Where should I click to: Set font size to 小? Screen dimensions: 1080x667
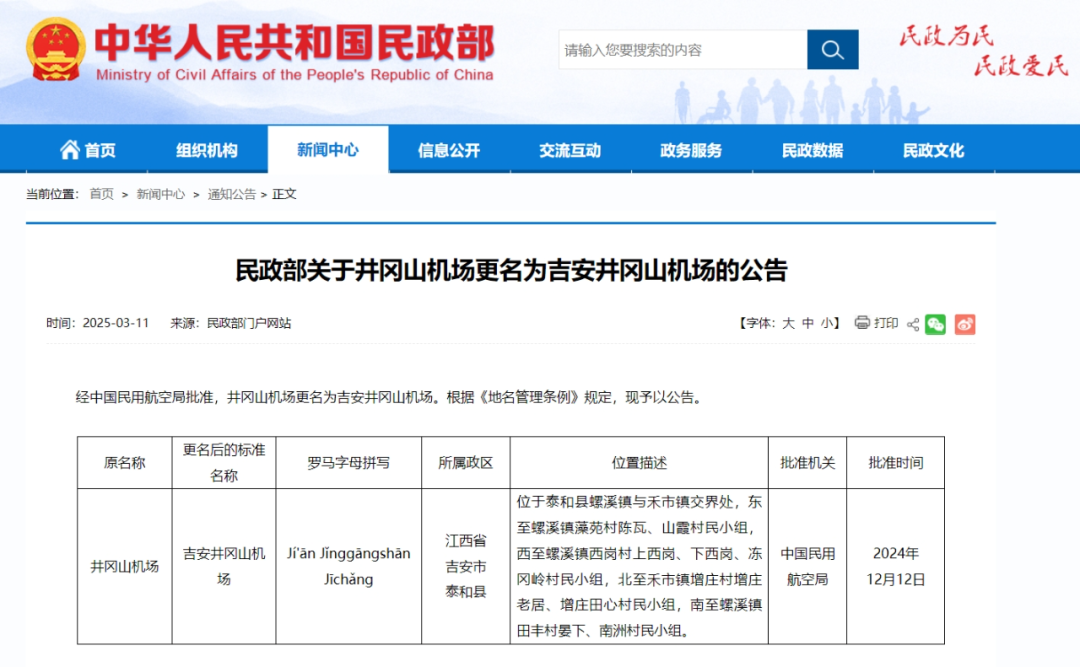(x=827, y=323)
